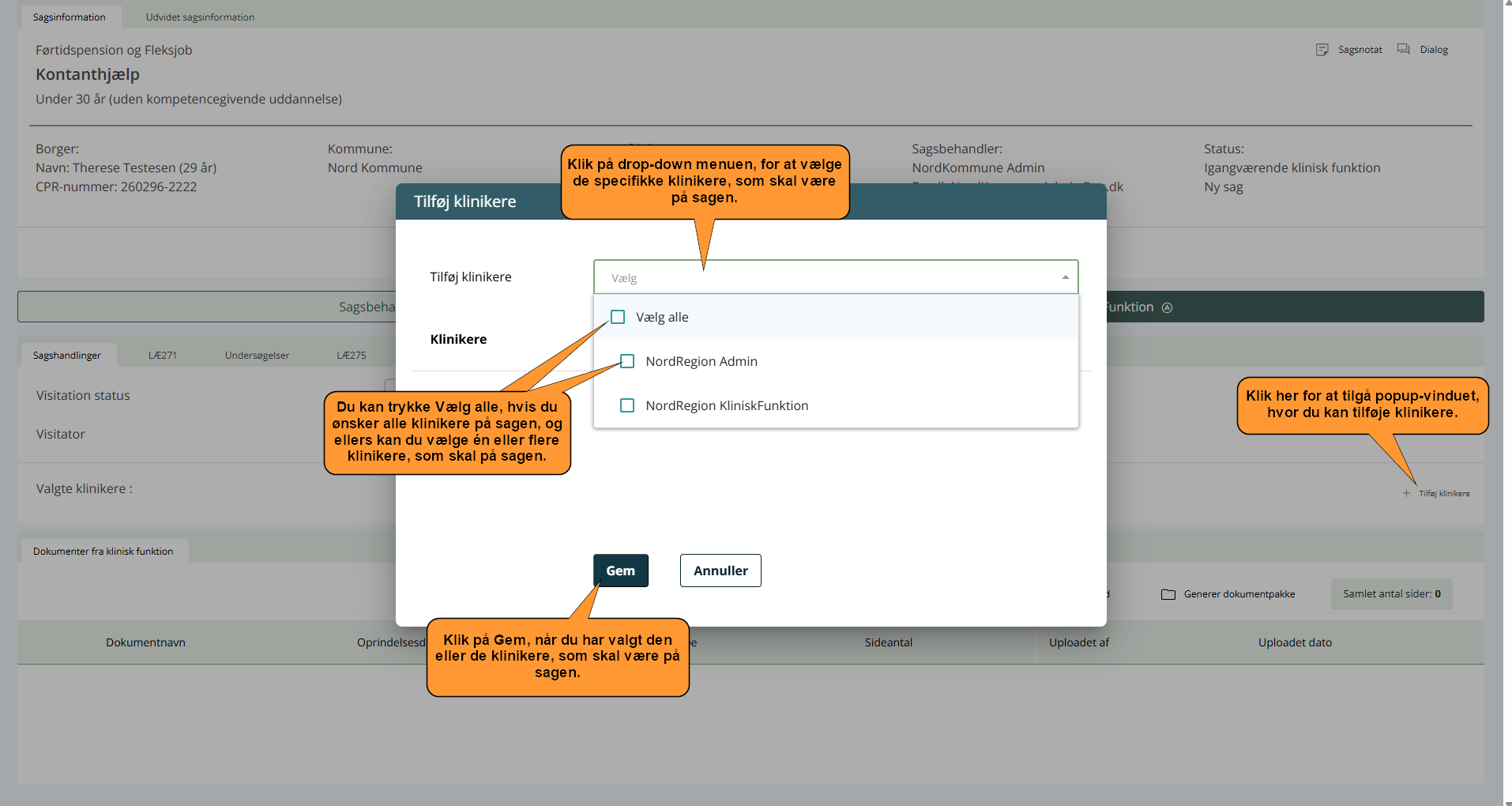
Task: Collapse the klinisk funktion dark header bar
Action: (x=1296, y=307)
